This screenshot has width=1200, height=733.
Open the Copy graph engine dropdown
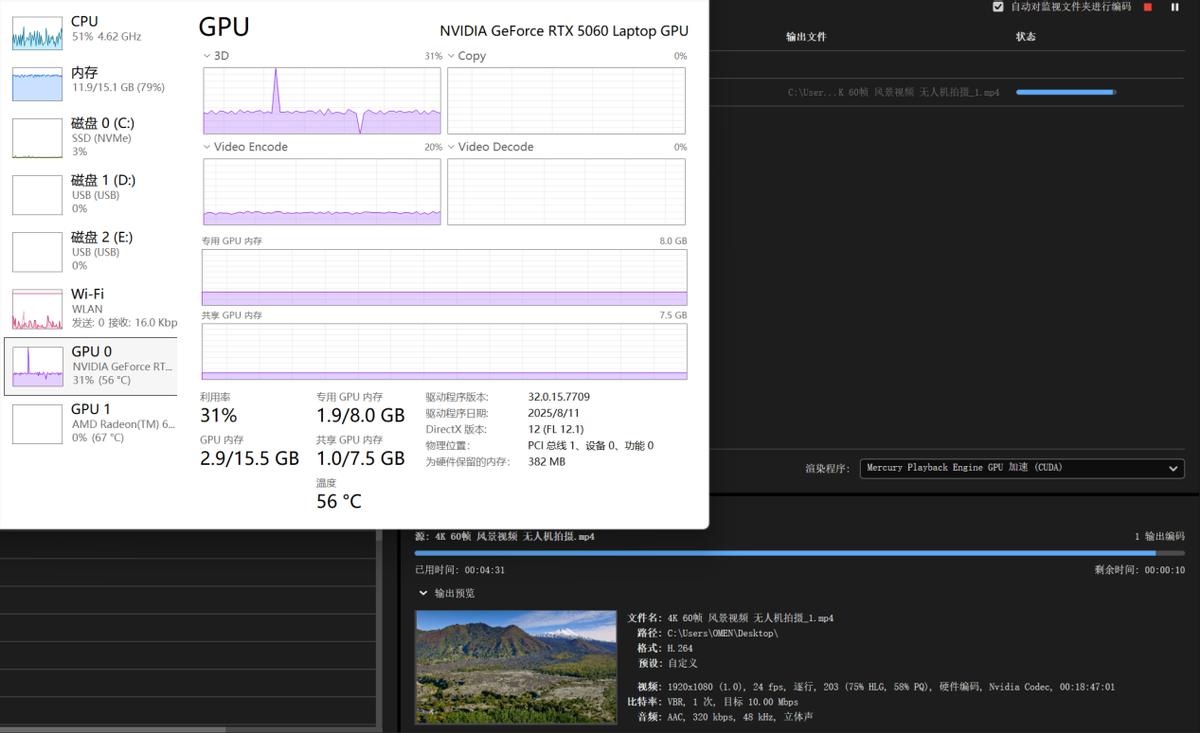pyautogui.click(x=451, y=56)
